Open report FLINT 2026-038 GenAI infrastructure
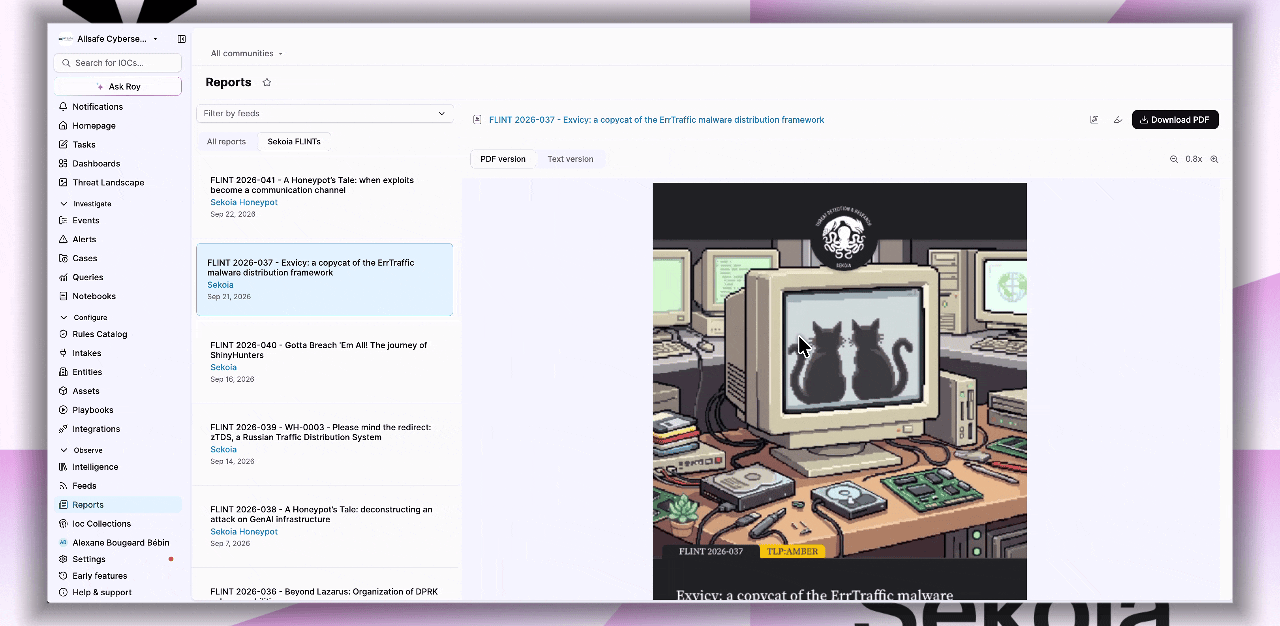Image resolution: width=1280 pixels, height=626 pixels. click(325, 526)
